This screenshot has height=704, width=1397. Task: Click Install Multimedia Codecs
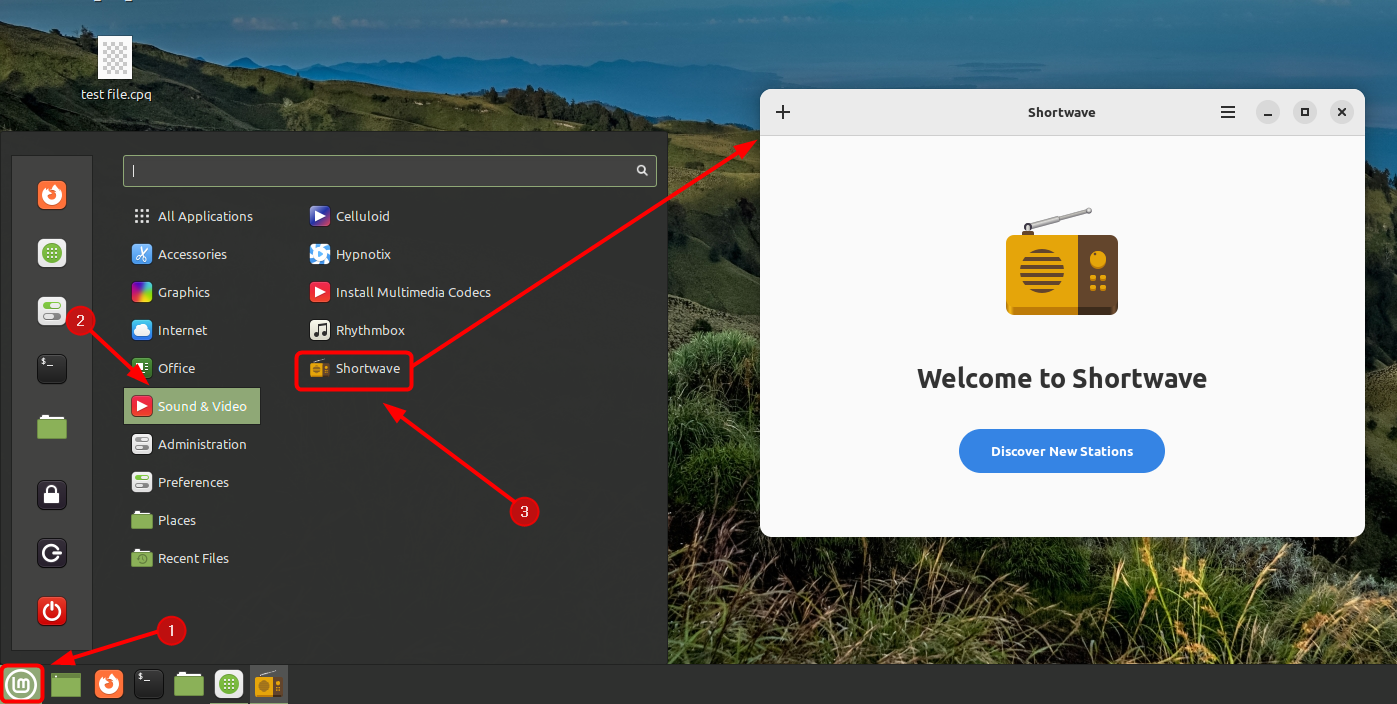point(401,292)
